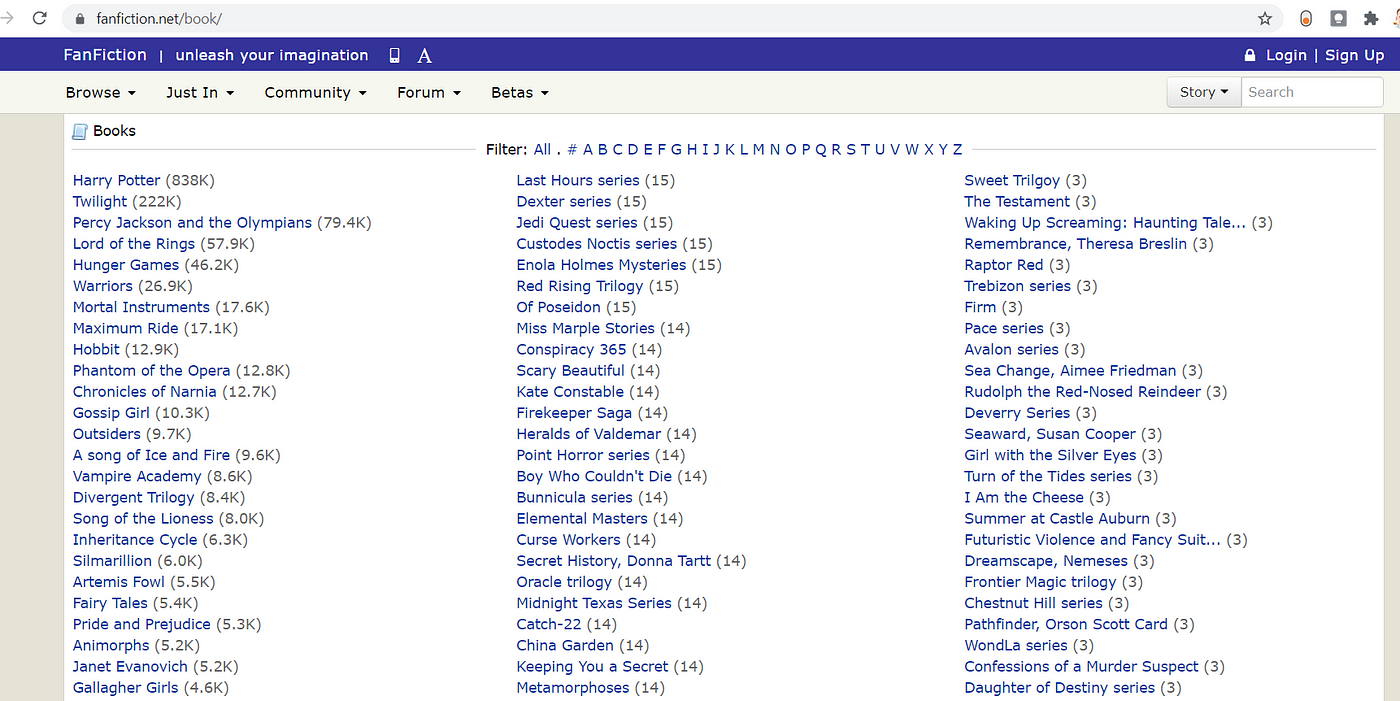Open Percy Jackson and the Olympians
The image size is (1400, 701).
(x=192, y=222)
